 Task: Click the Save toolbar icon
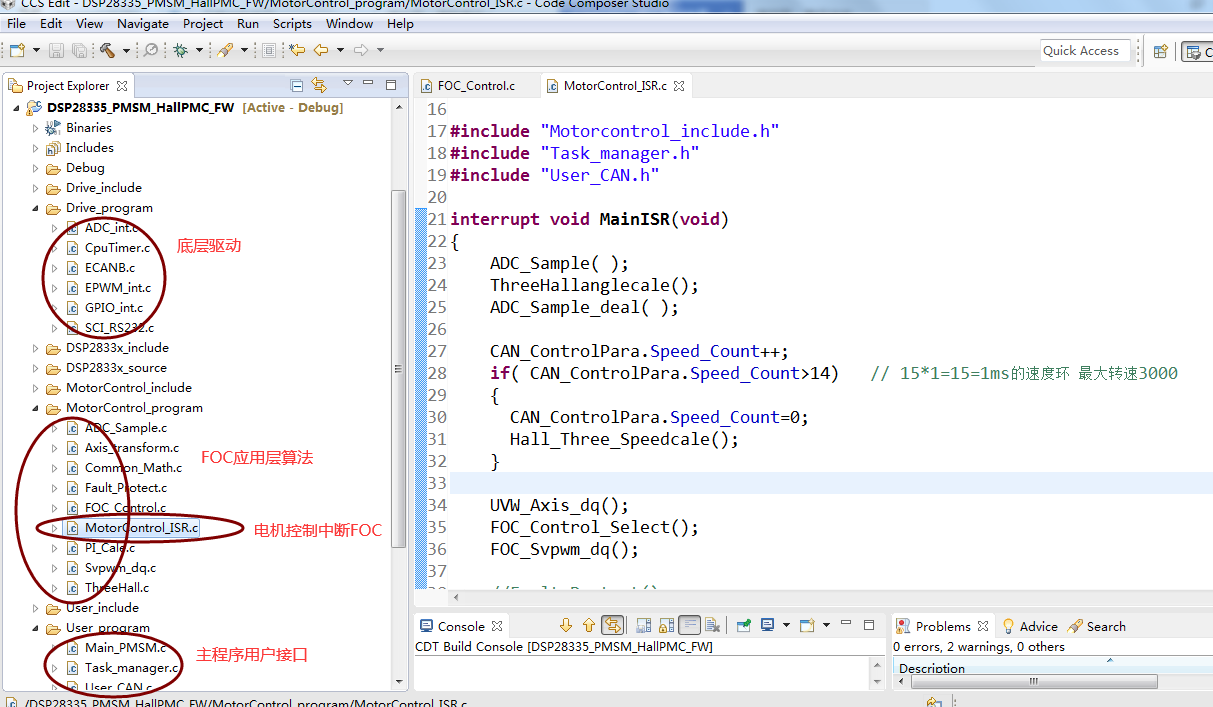point(55,50)
